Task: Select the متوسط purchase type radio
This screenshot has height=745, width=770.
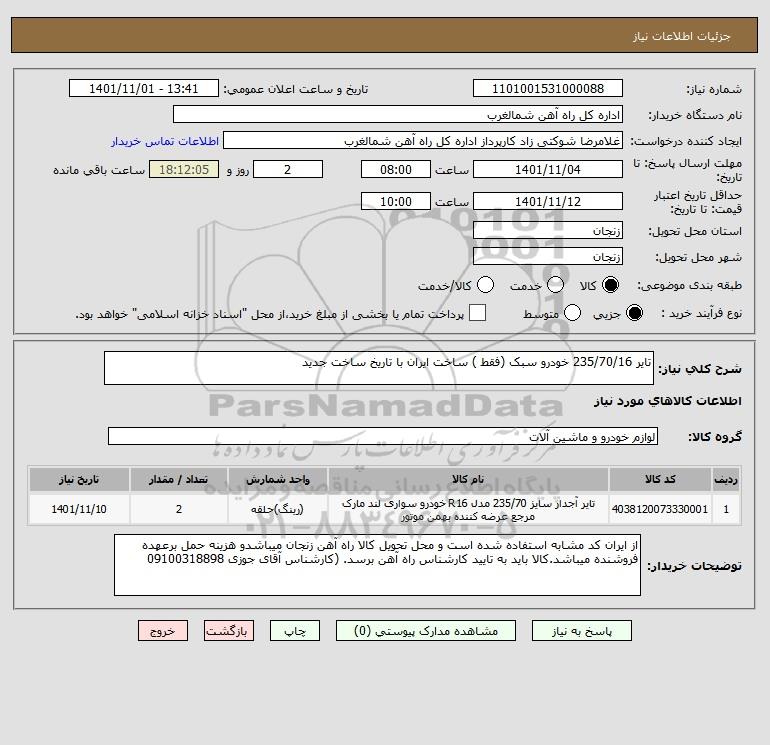Action: (573, 313)
